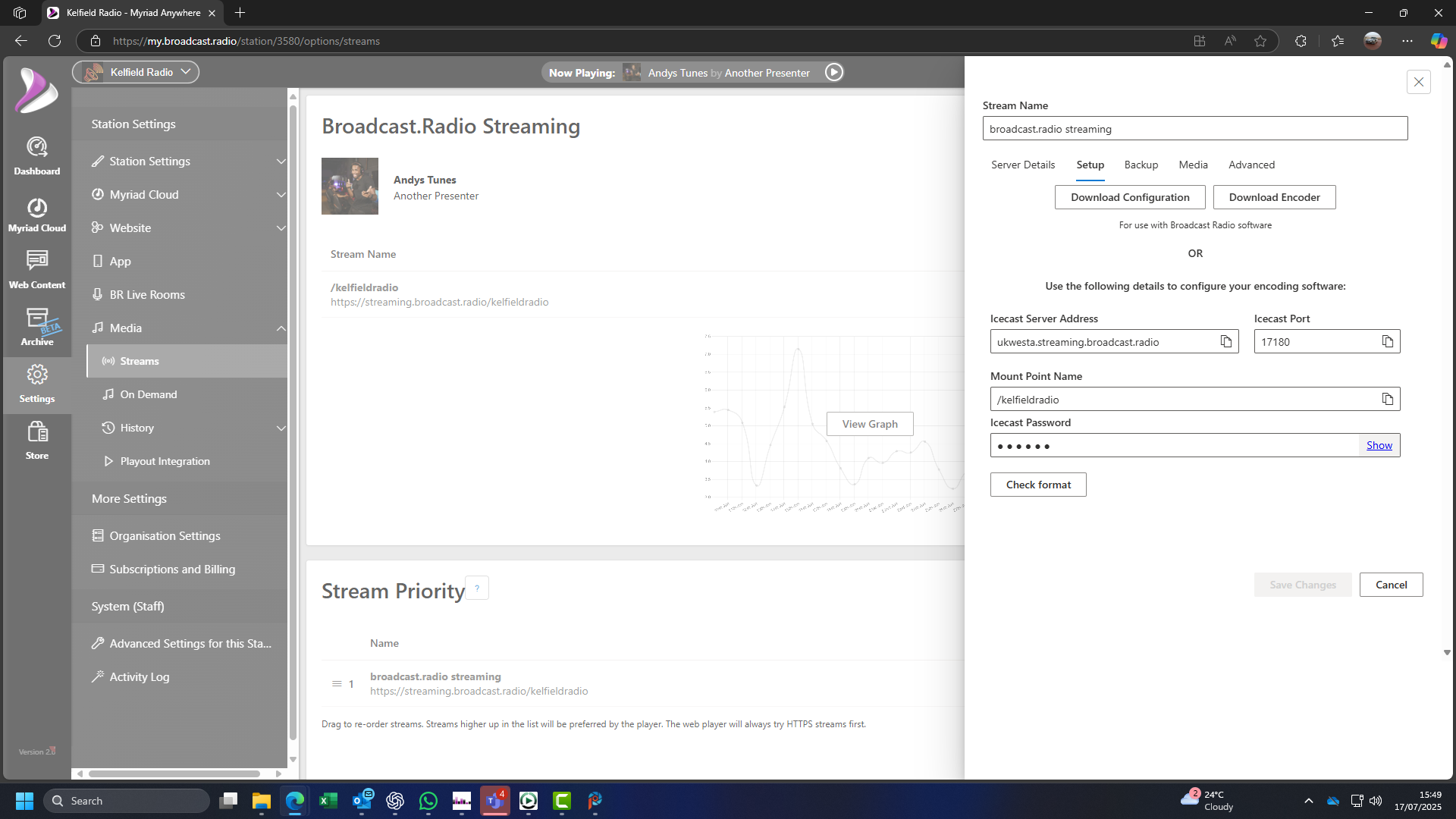Open the Stream Priority help icon
The height and width of the screenshot is (819, 1456).
477,588
